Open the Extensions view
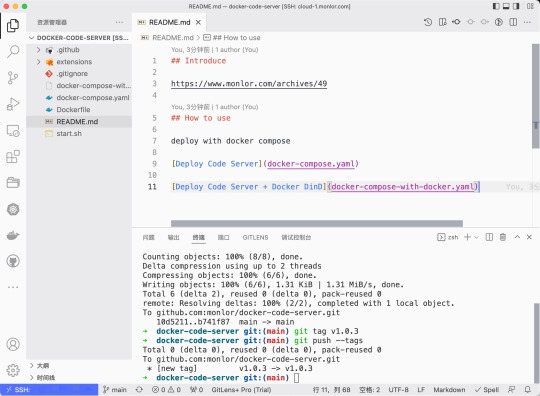540x396 pixels. tap(13, 157)
